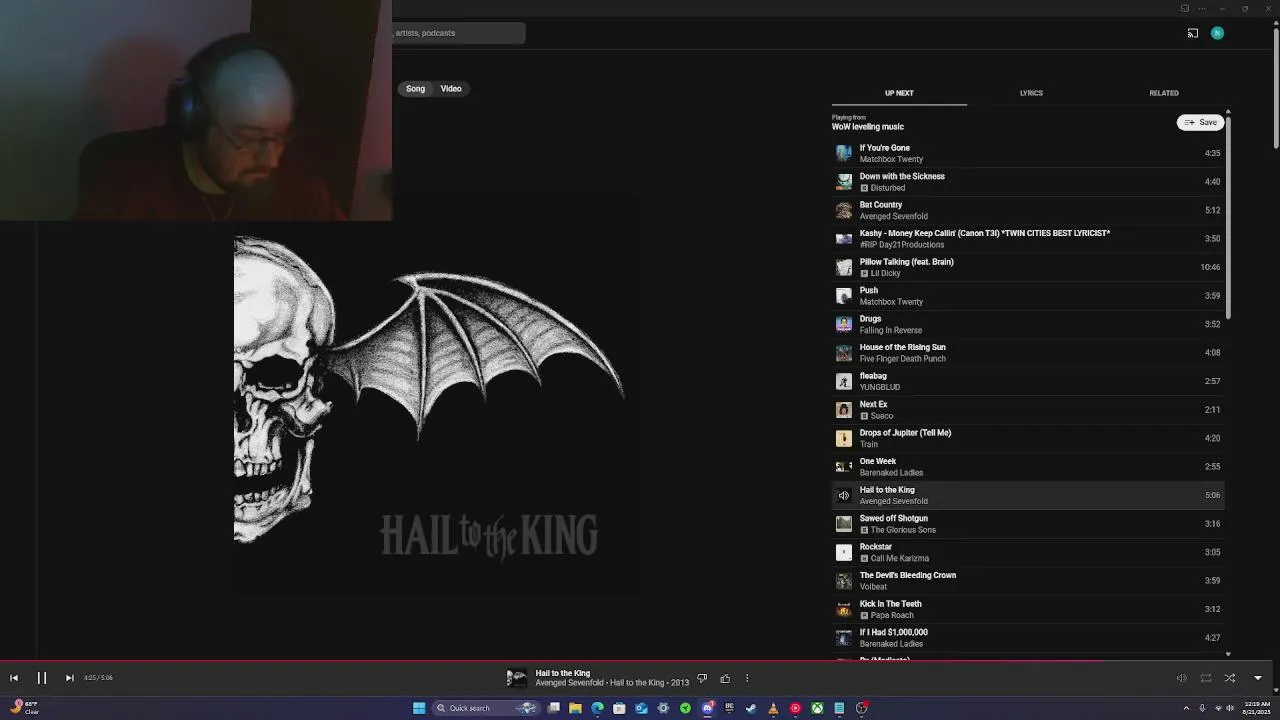Open the Volbeat artist link
This screenshot has width=1280, height=720.
pos(873,587)
